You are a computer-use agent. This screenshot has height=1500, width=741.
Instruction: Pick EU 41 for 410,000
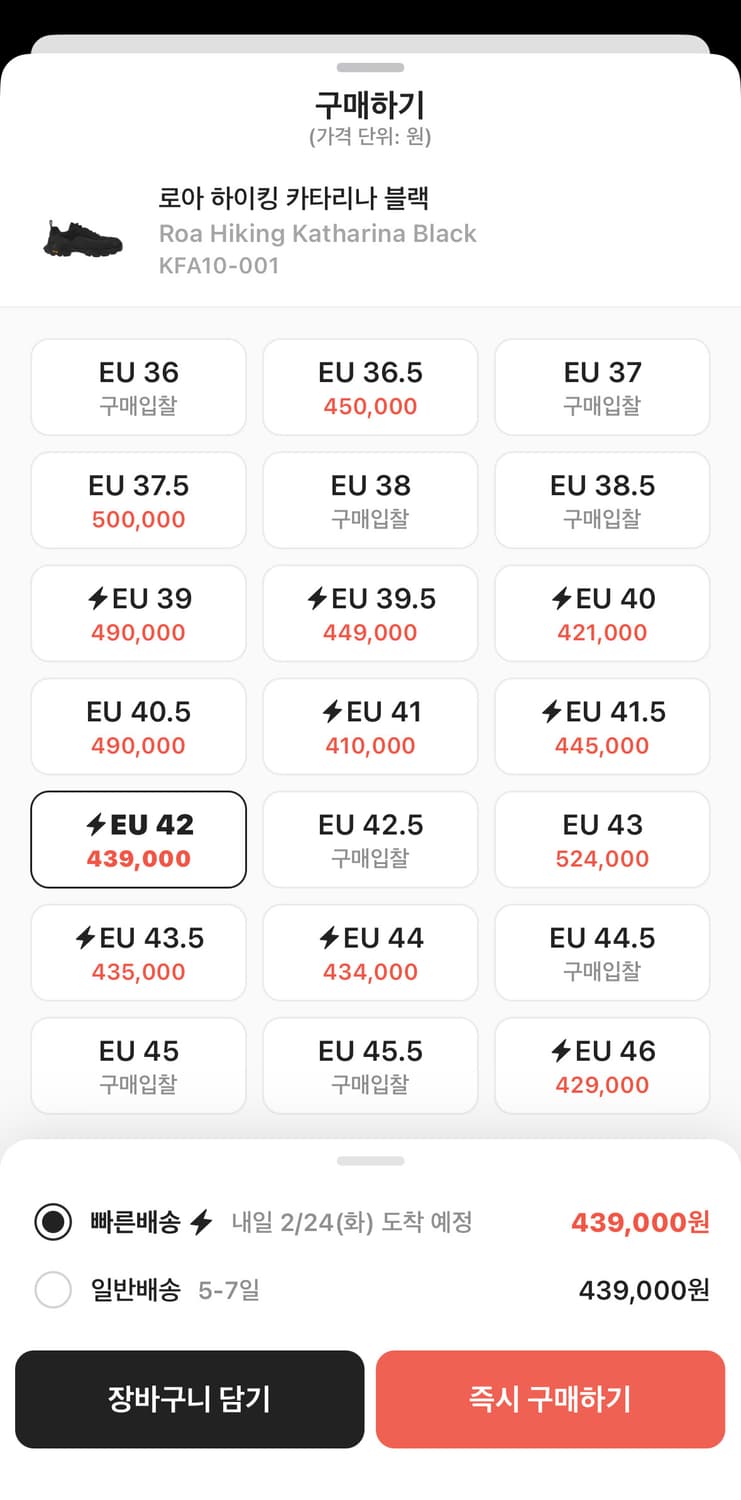(x=370, y=727)
